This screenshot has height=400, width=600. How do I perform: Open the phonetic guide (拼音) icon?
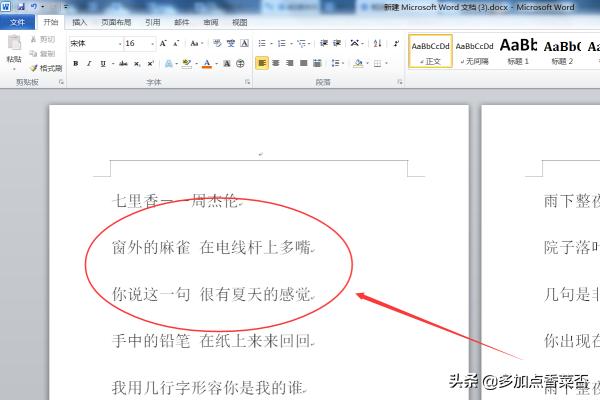[231, 43]
